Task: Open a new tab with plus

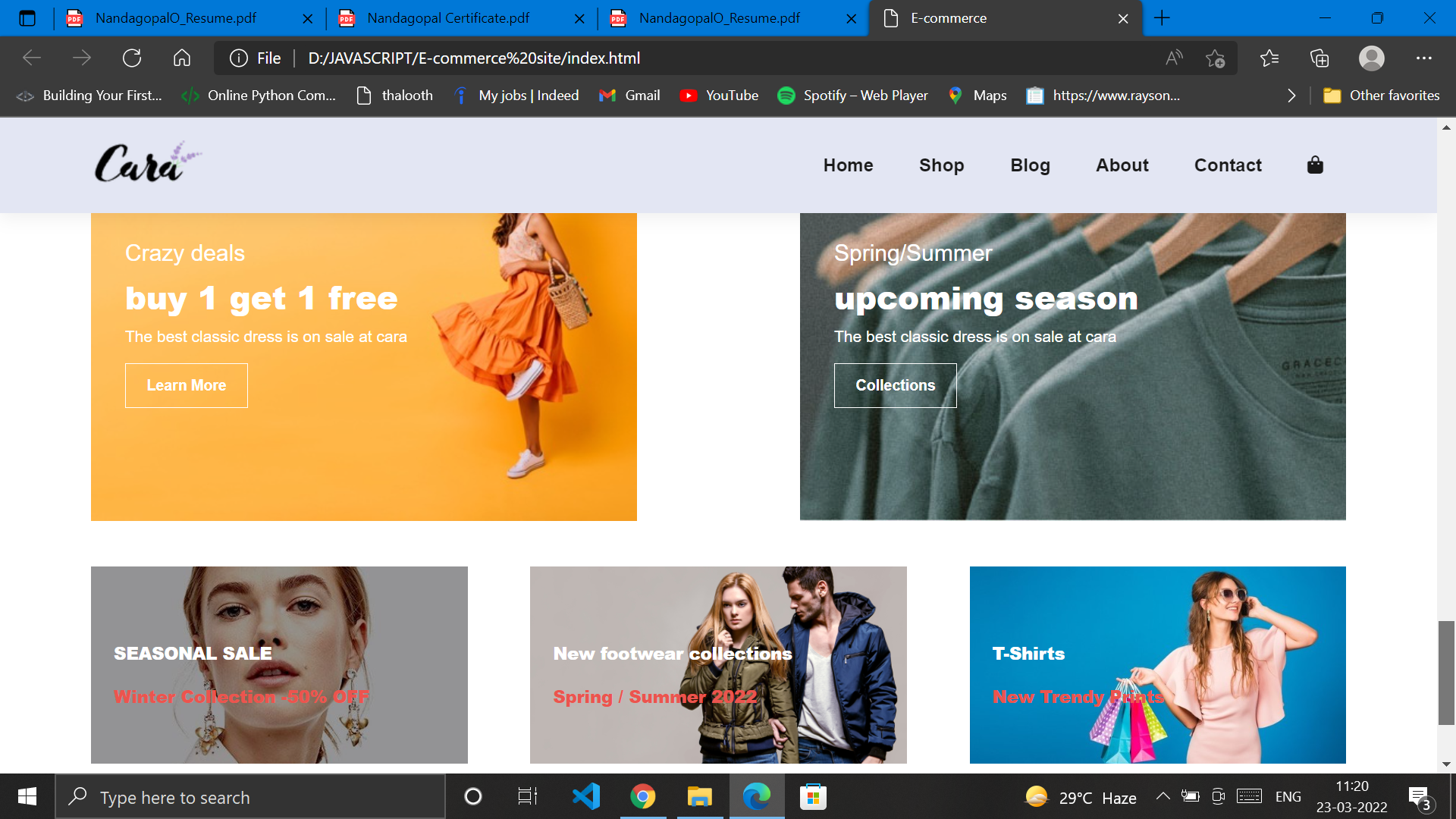Action: [1162, 18]
